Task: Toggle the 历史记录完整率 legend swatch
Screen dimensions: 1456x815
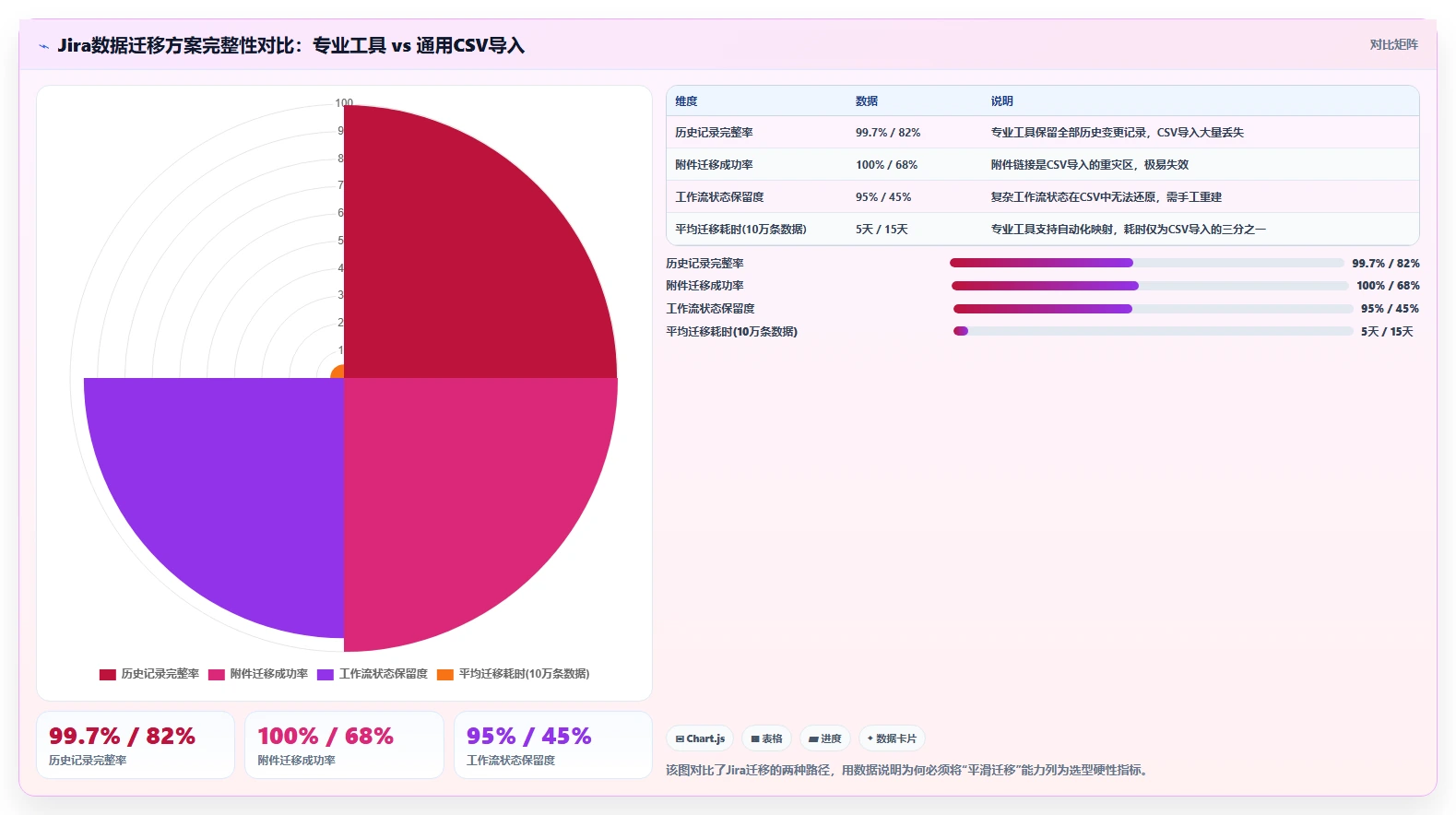Action: [x=108, y=674]
